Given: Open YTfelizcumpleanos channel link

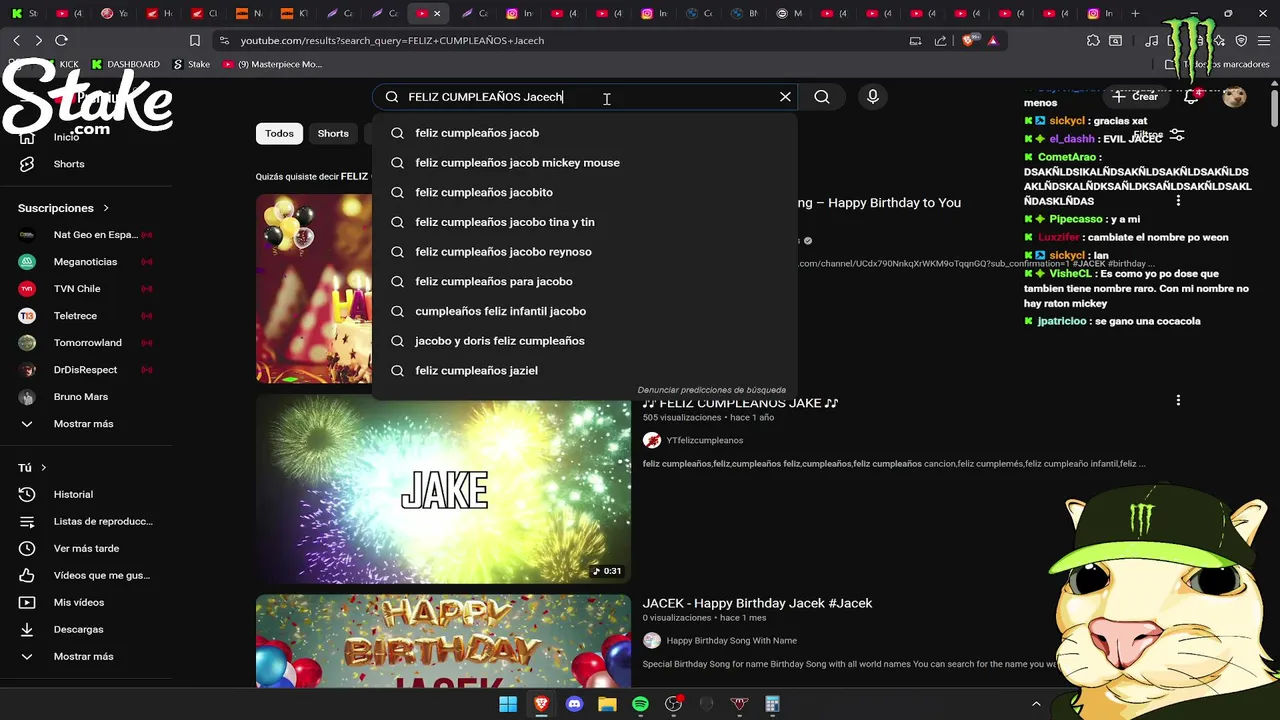Looking at the screenshot, I should point(705,440).
